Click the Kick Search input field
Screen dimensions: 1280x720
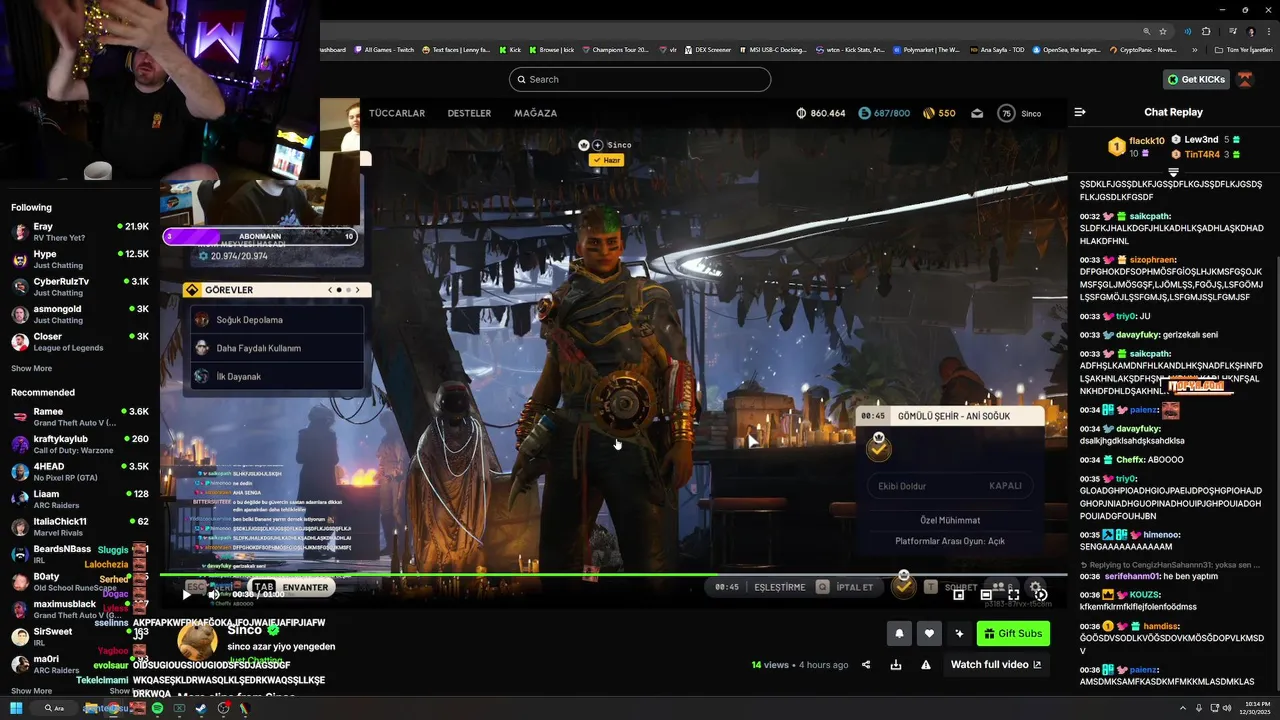point(640,79)
